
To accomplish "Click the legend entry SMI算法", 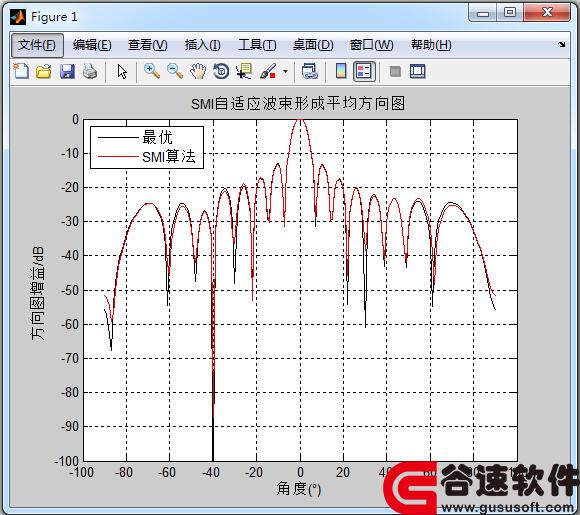I will pos(169,156).
